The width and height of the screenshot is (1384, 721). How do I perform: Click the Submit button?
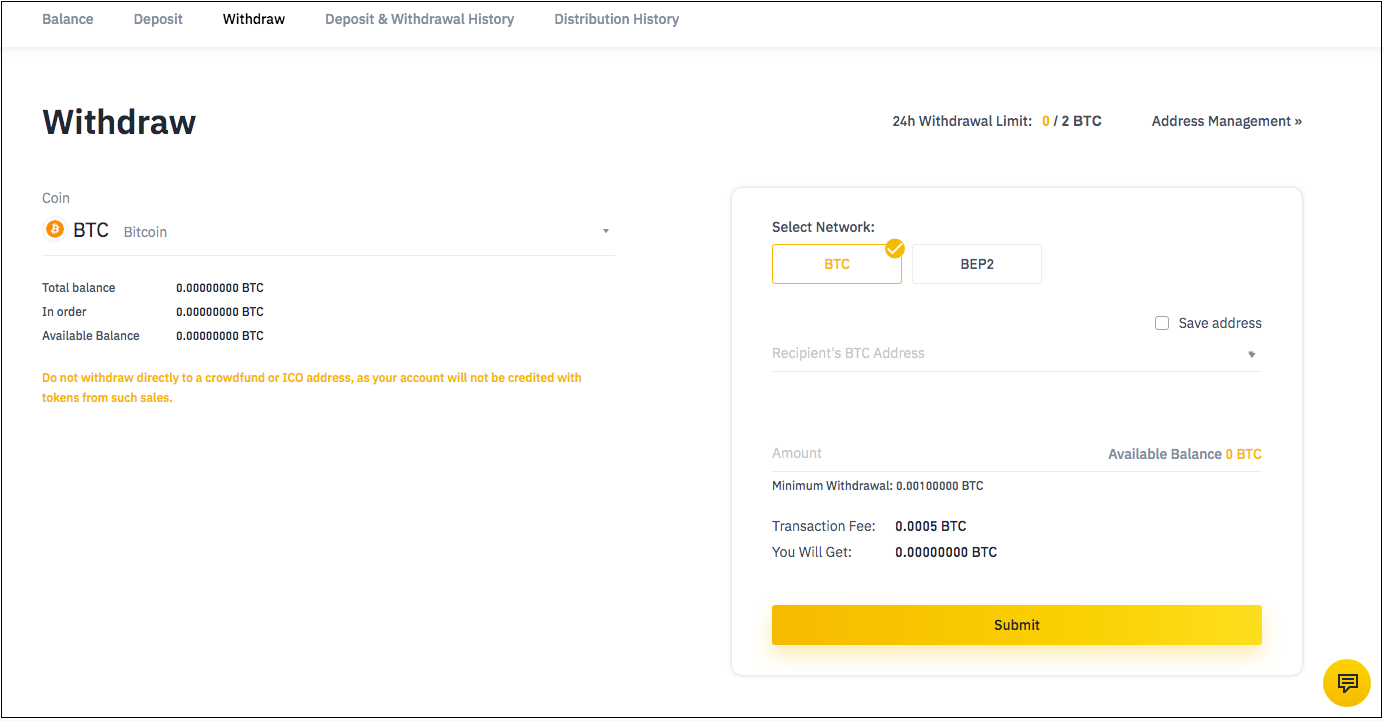[x=1017, y=625]
